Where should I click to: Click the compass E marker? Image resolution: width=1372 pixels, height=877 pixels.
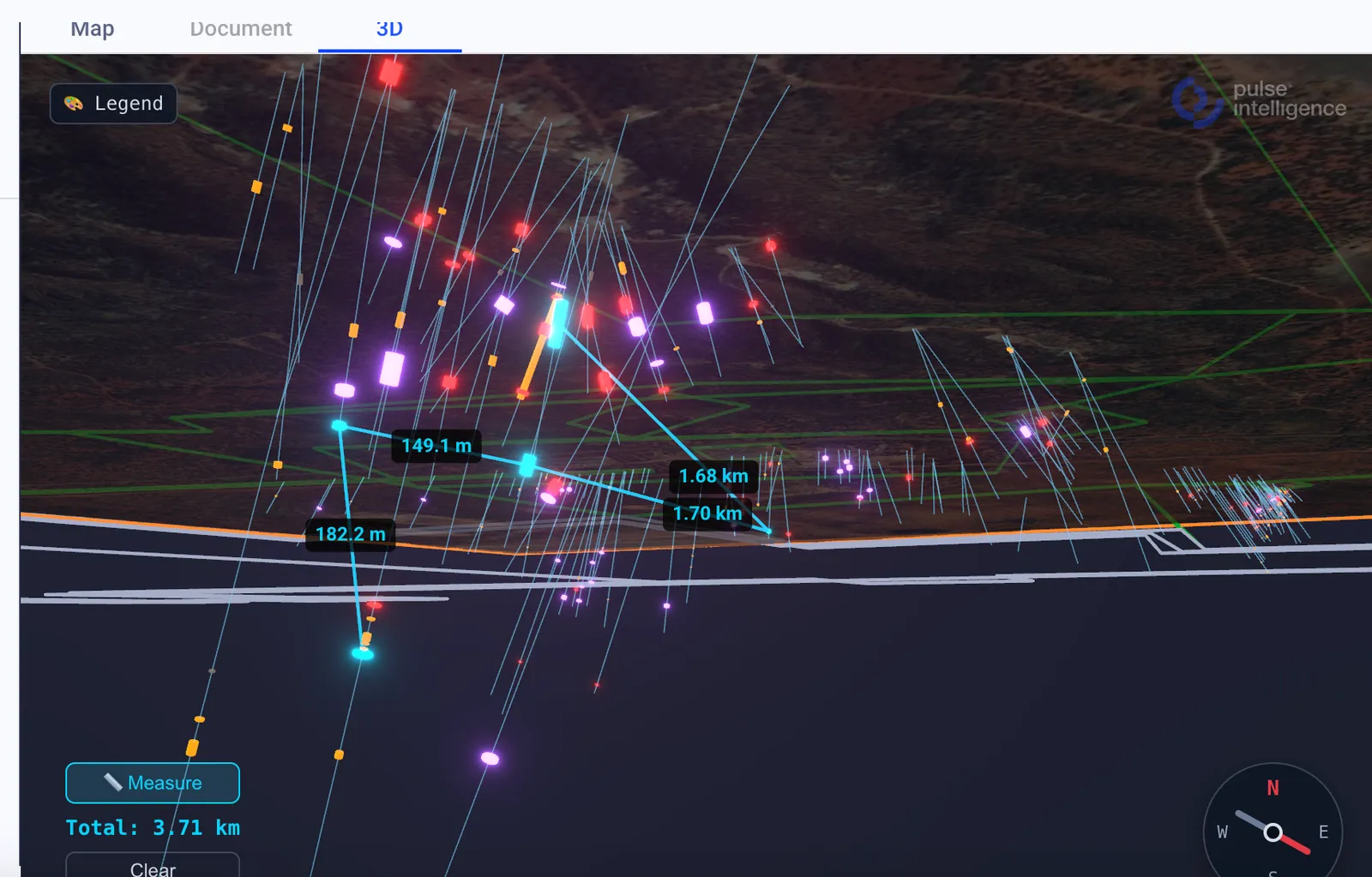(1323, 832)
